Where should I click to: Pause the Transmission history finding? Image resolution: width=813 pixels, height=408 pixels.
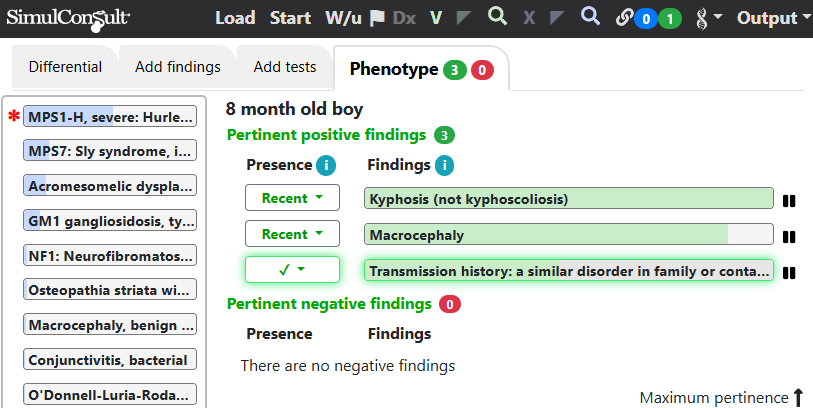coord(789,273)
